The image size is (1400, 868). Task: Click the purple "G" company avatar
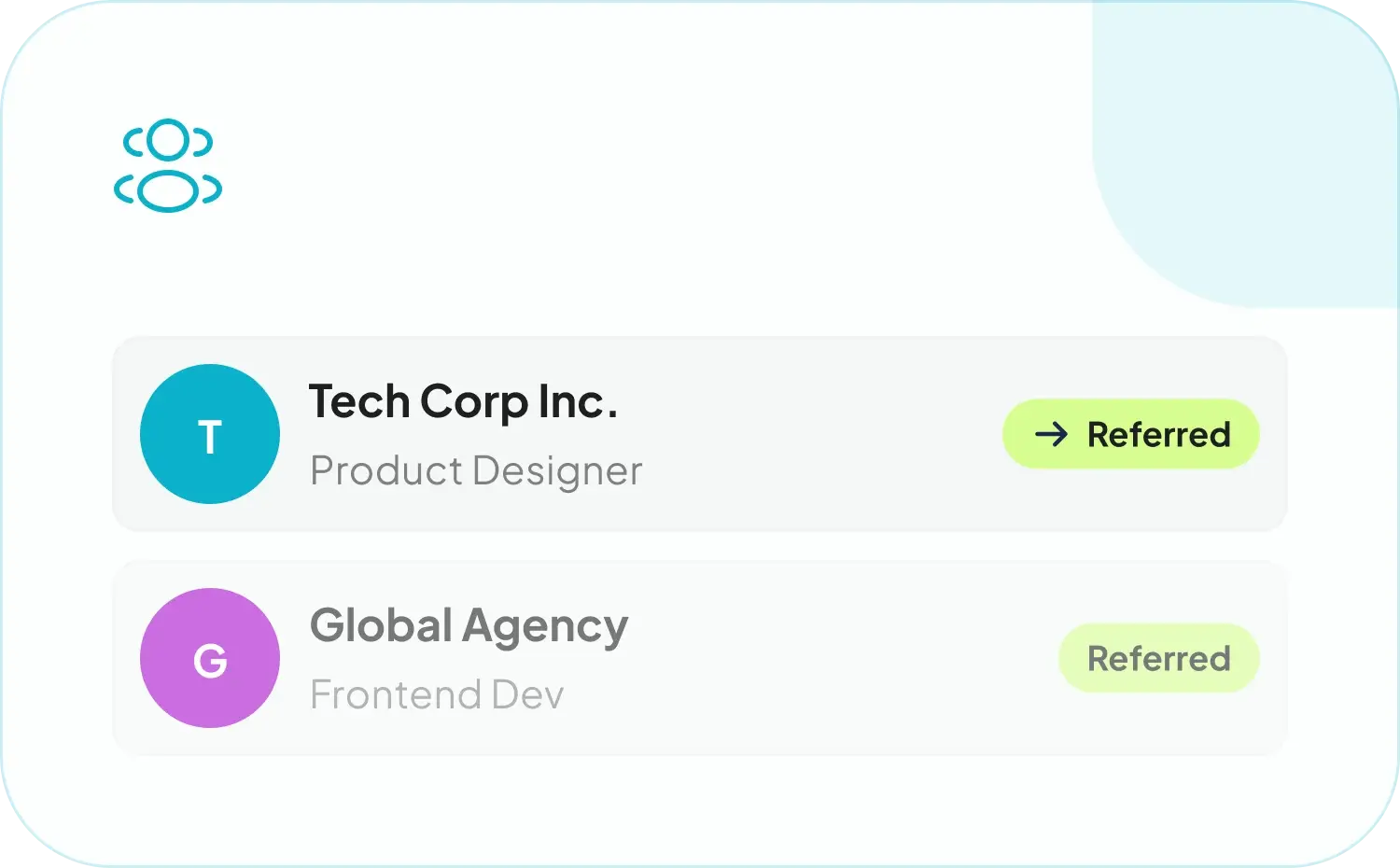pyautogui.click(x=210, y=658)
